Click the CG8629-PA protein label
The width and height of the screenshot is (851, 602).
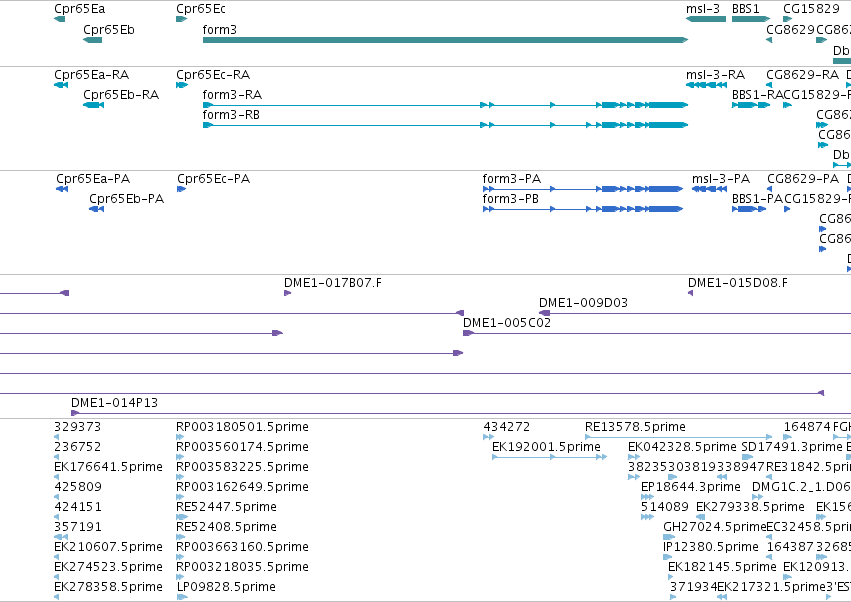(803, 179)
